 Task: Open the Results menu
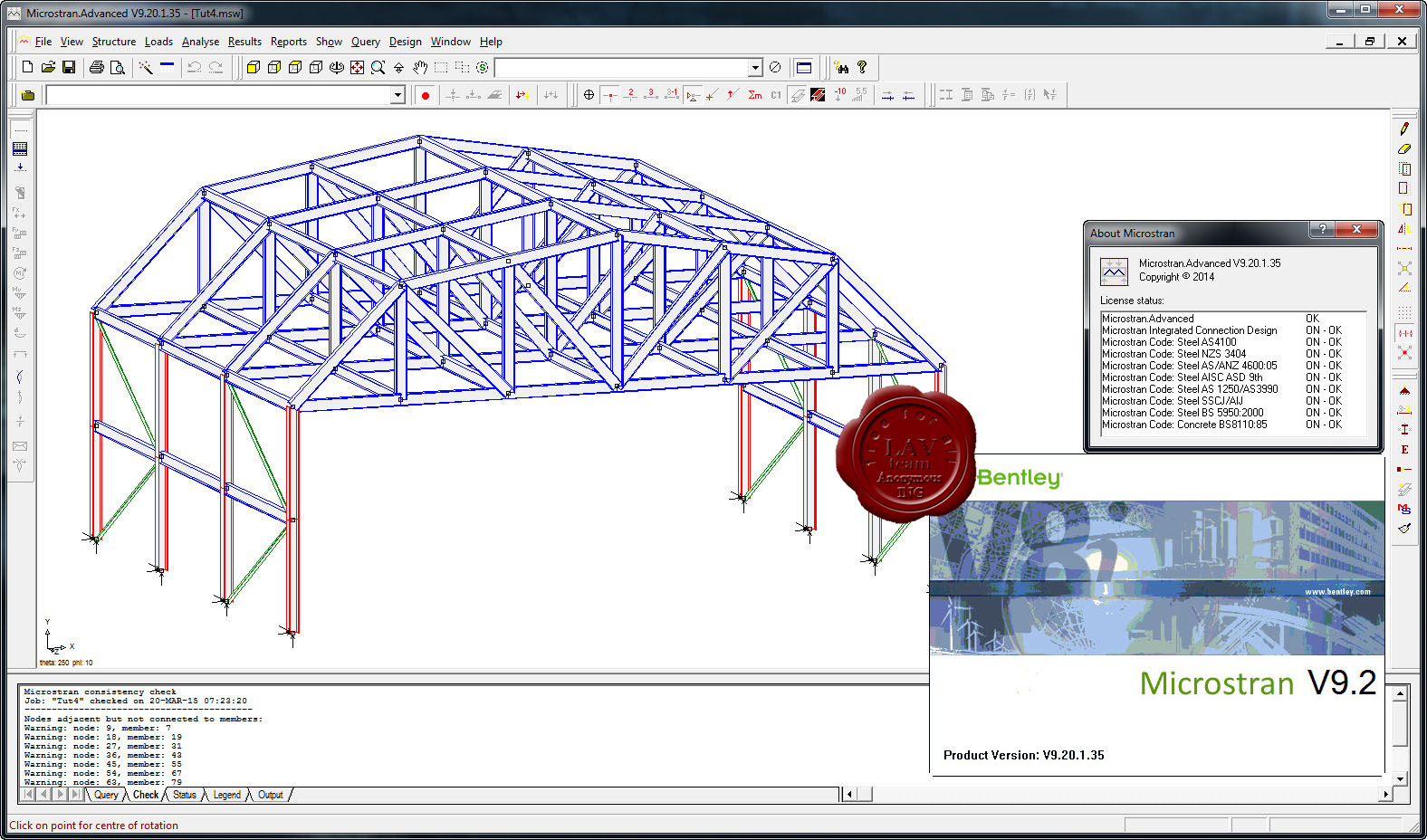244,42
